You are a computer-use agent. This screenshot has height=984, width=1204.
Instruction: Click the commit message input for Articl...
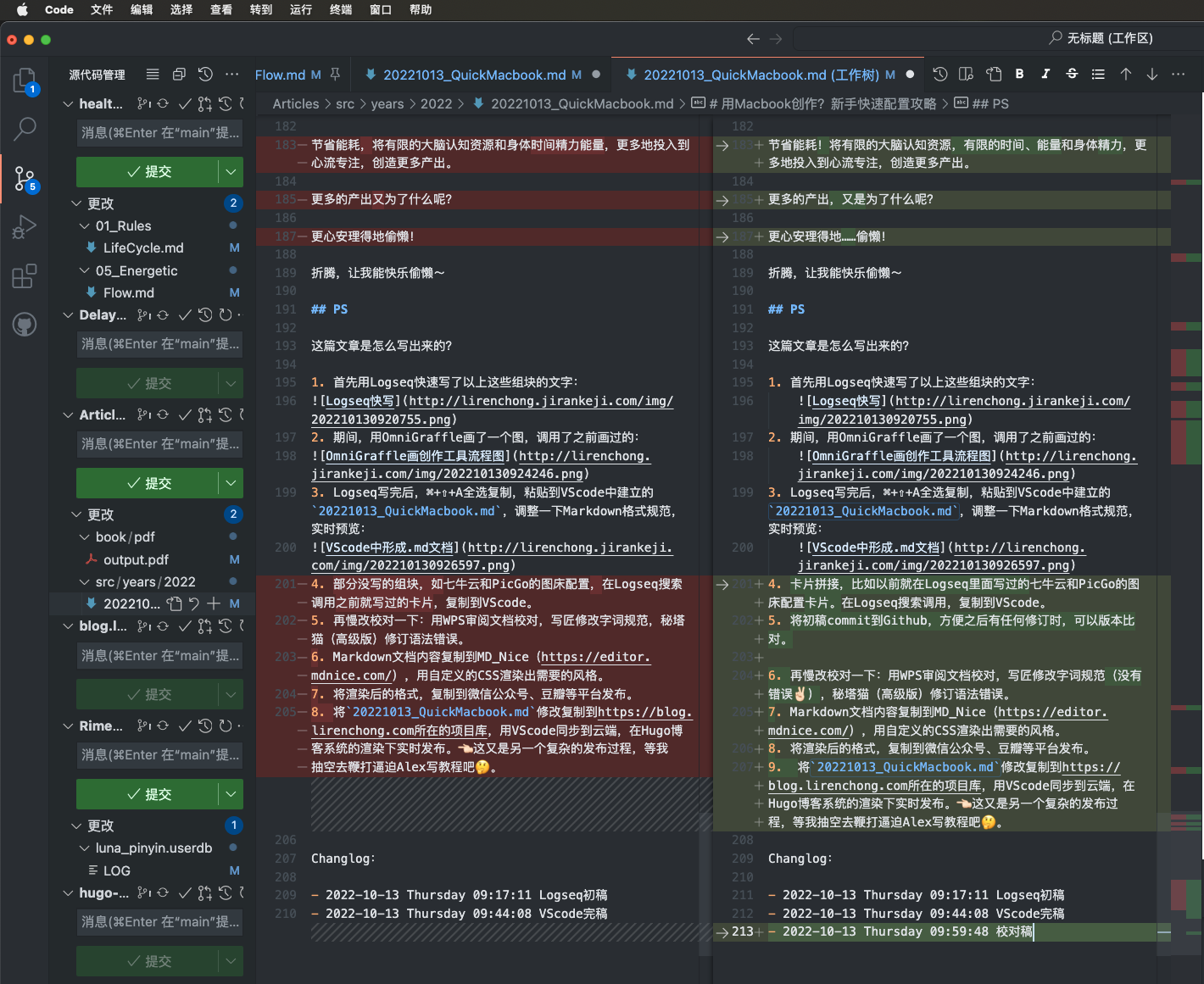pyautogui.click(x=160, y=443)
